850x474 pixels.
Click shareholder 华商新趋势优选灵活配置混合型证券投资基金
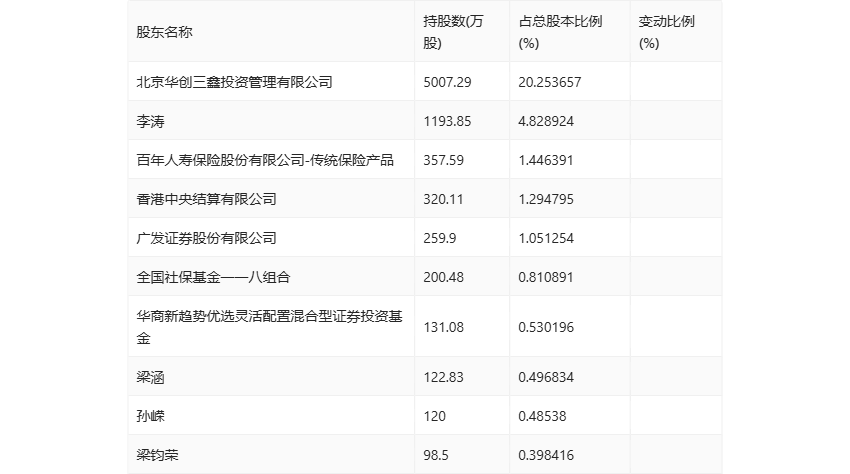pos(269,327)
